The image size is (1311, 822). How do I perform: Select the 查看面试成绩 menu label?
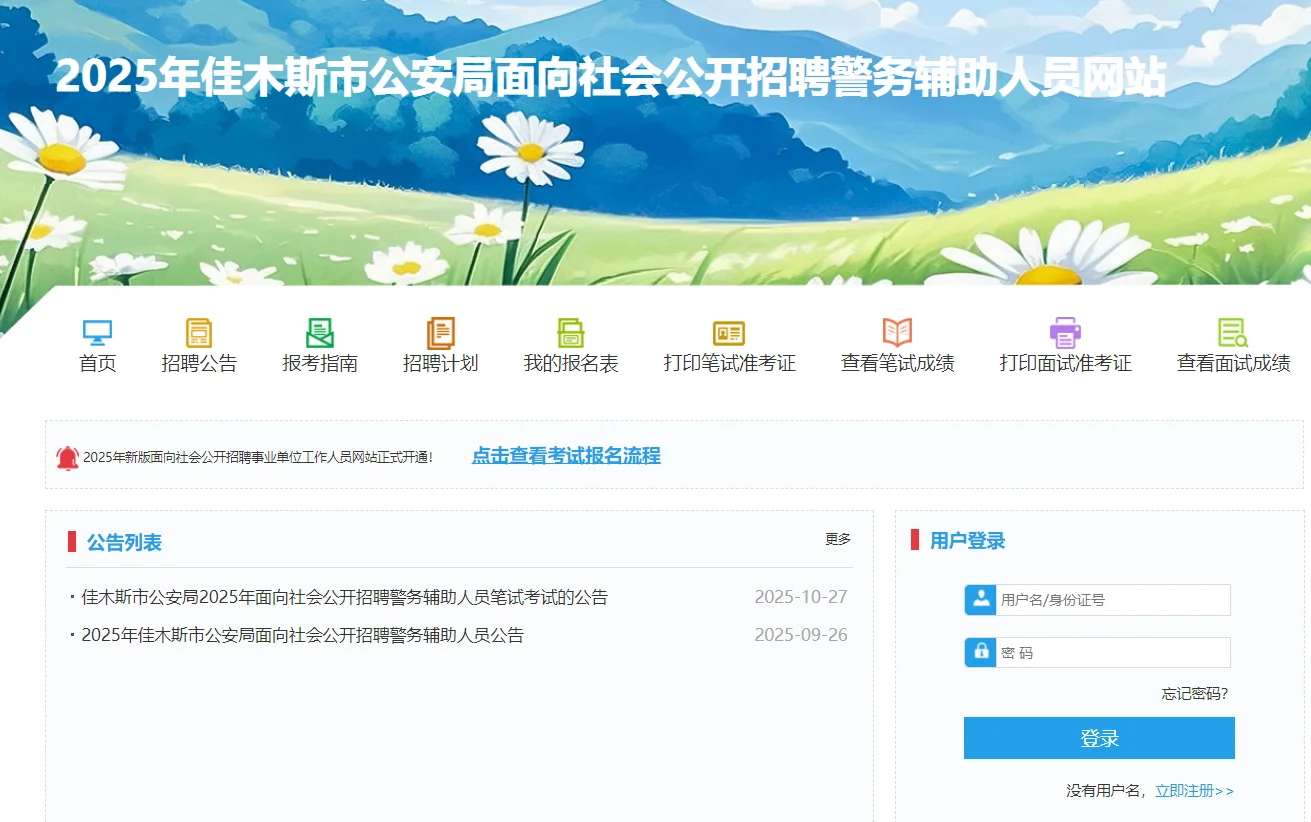[x=1233, y=363]
